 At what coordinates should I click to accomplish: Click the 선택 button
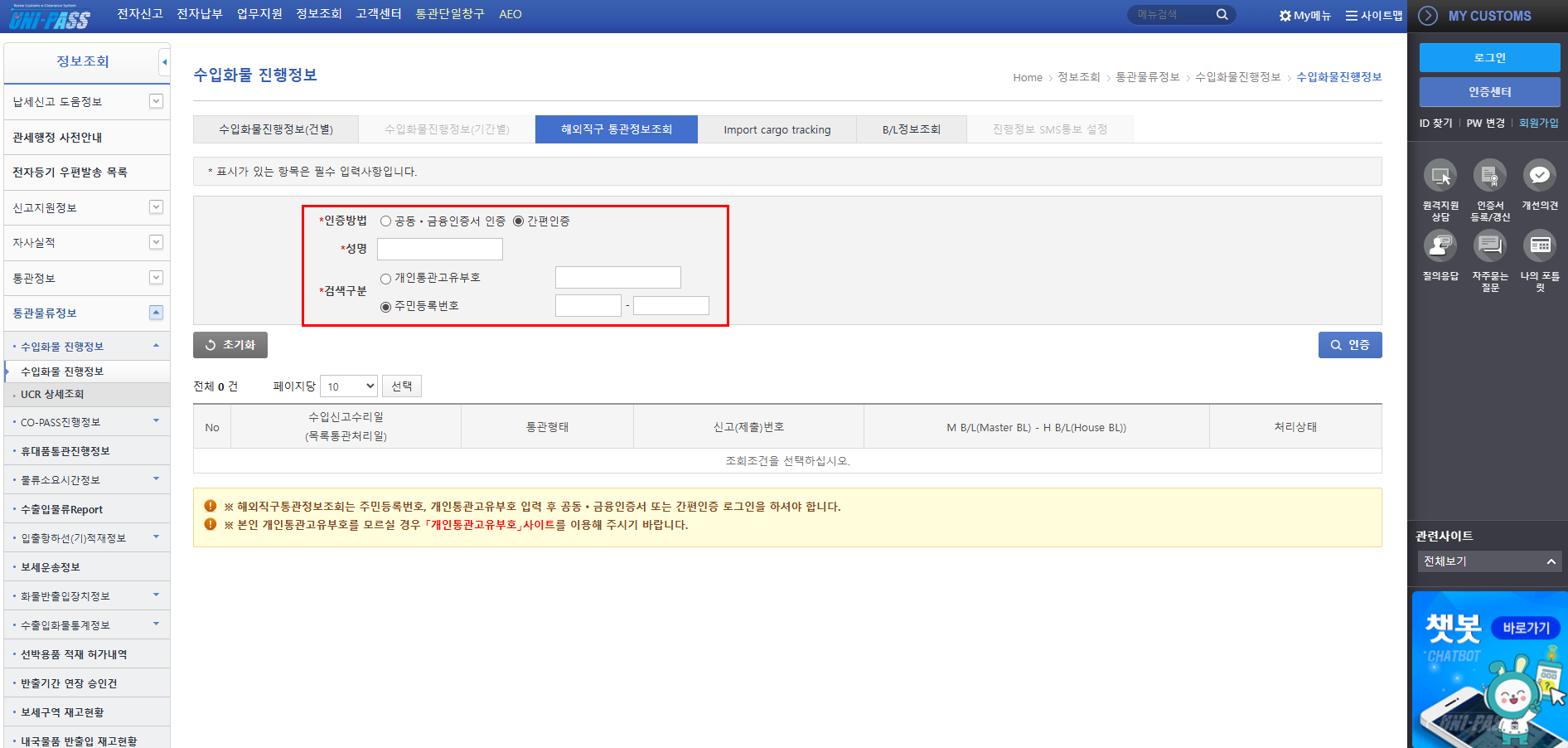pos(402,386)
